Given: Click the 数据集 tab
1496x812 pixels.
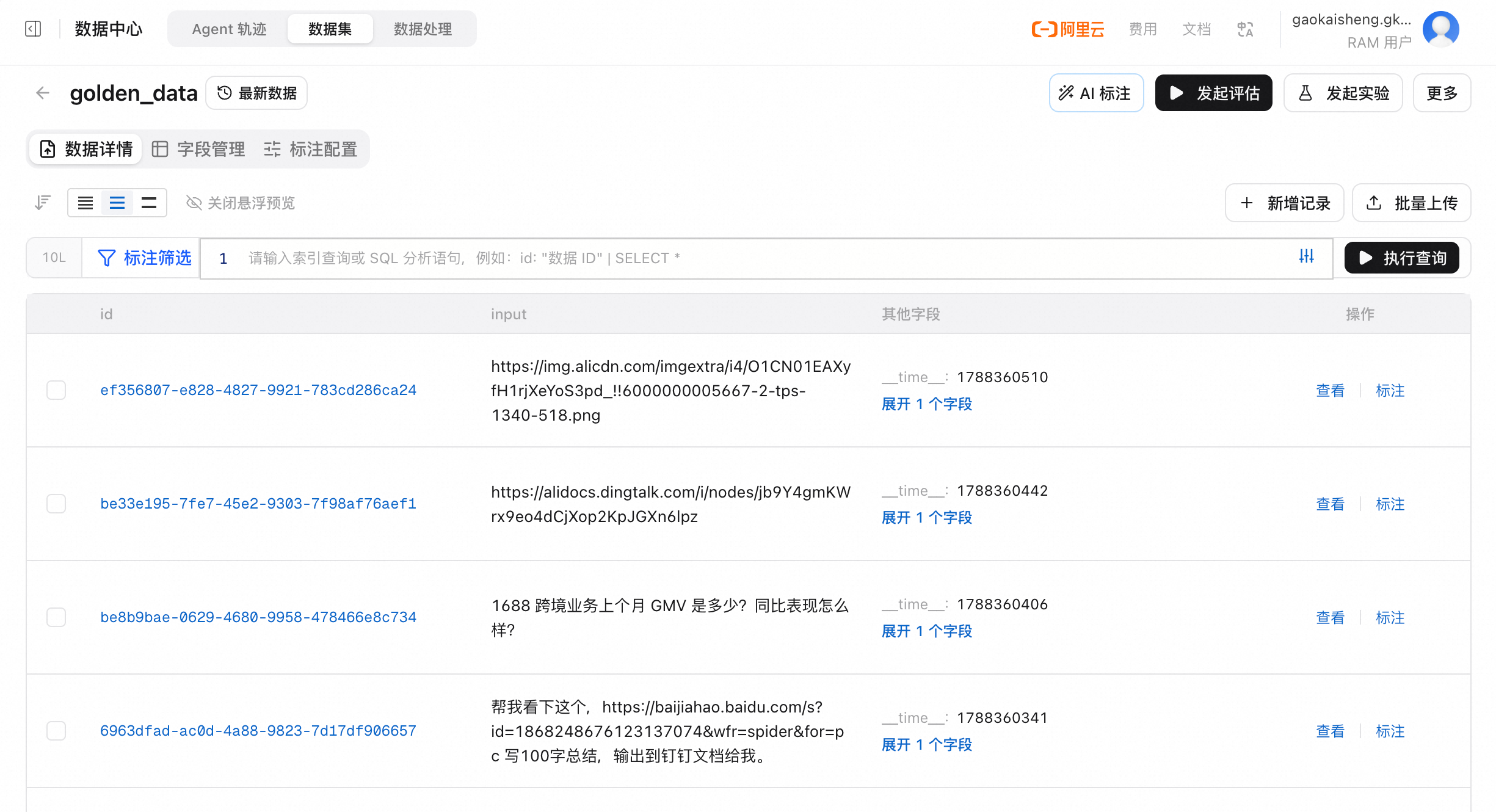Looking at the screenshot, I should (330, 29).
